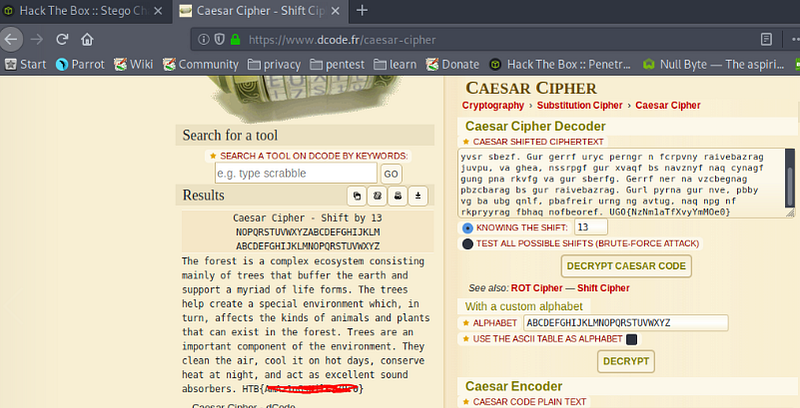Click the Caesar Cipher Decoder heading
800x408 pixels.
click(x=535, y=126)
